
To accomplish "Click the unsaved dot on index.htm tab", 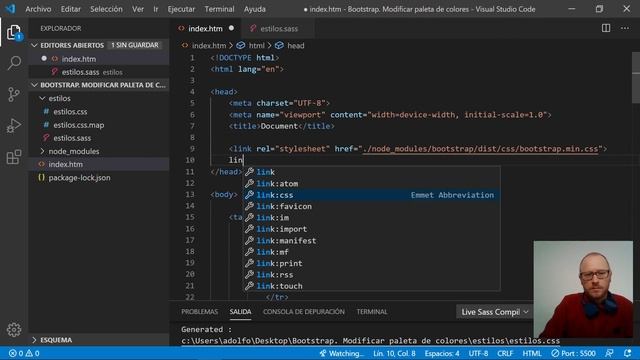I will 231,28.
